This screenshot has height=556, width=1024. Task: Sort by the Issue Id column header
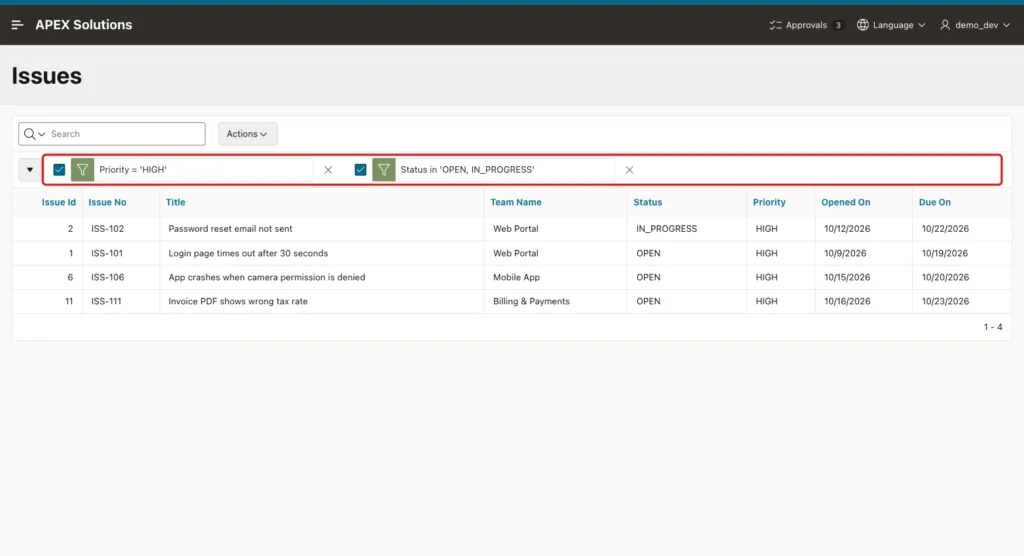pyautogui.click(x=59, y=203)
